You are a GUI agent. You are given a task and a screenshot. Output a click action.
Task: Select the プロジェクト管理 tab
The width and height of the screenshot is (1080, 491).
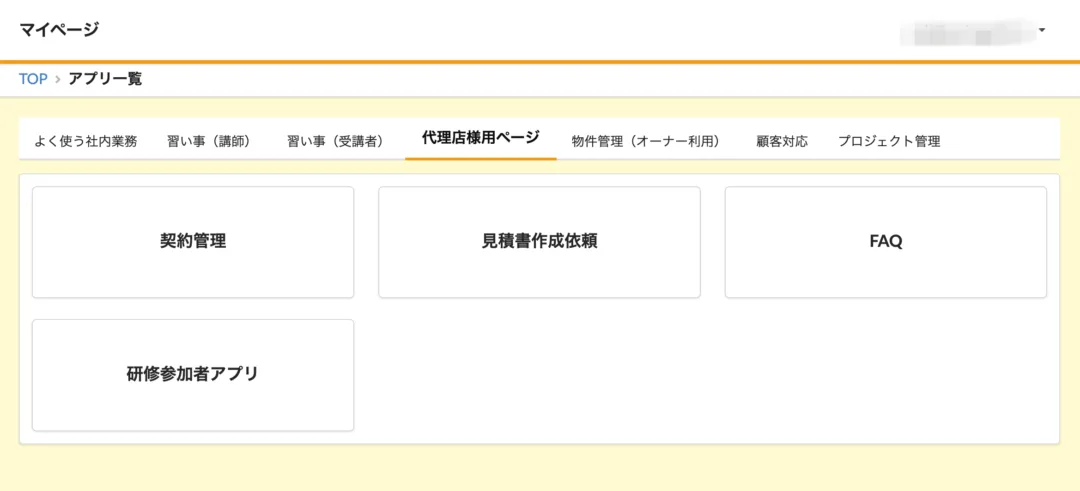click(889, 141)
